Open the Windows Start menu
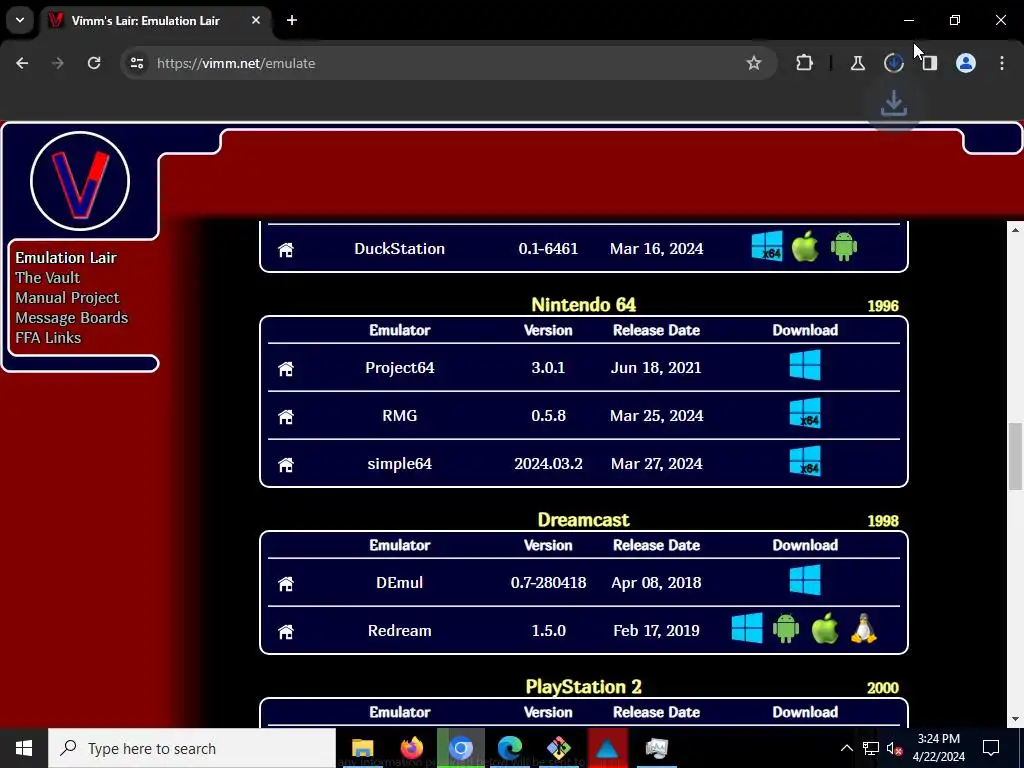Screen dimensions: 1024x768 [x=24, y=748]
